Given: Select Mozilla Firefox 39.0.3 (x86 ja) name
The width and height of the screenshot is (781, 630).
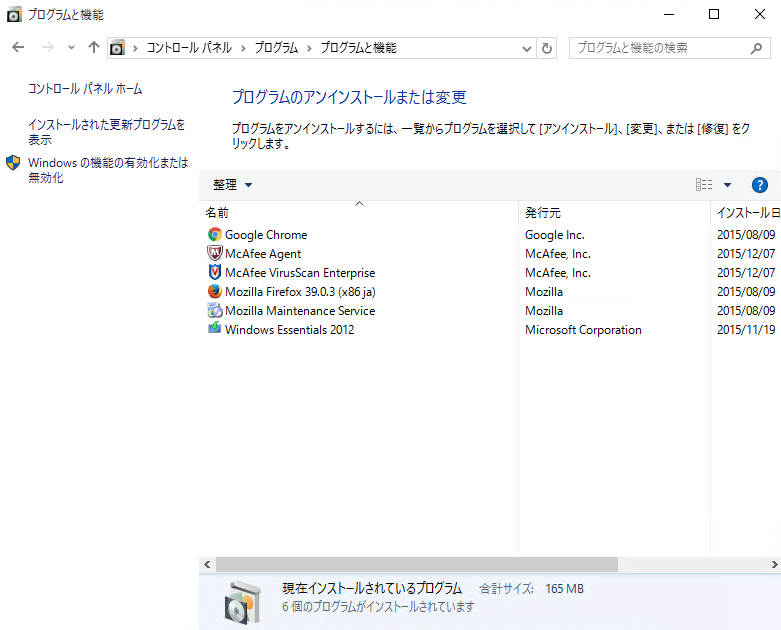Looking at the screenshot, I should click(x=300, y=291).
